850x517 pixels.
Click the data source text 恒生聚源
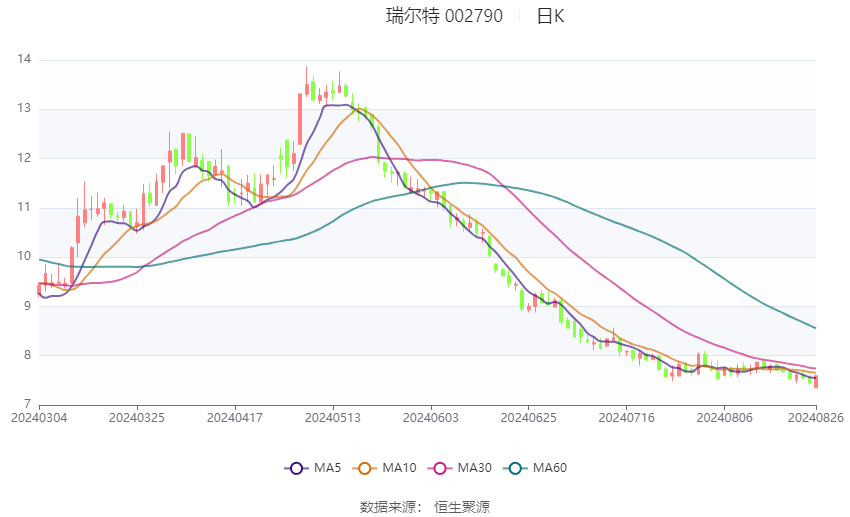[x=462, y=507]
